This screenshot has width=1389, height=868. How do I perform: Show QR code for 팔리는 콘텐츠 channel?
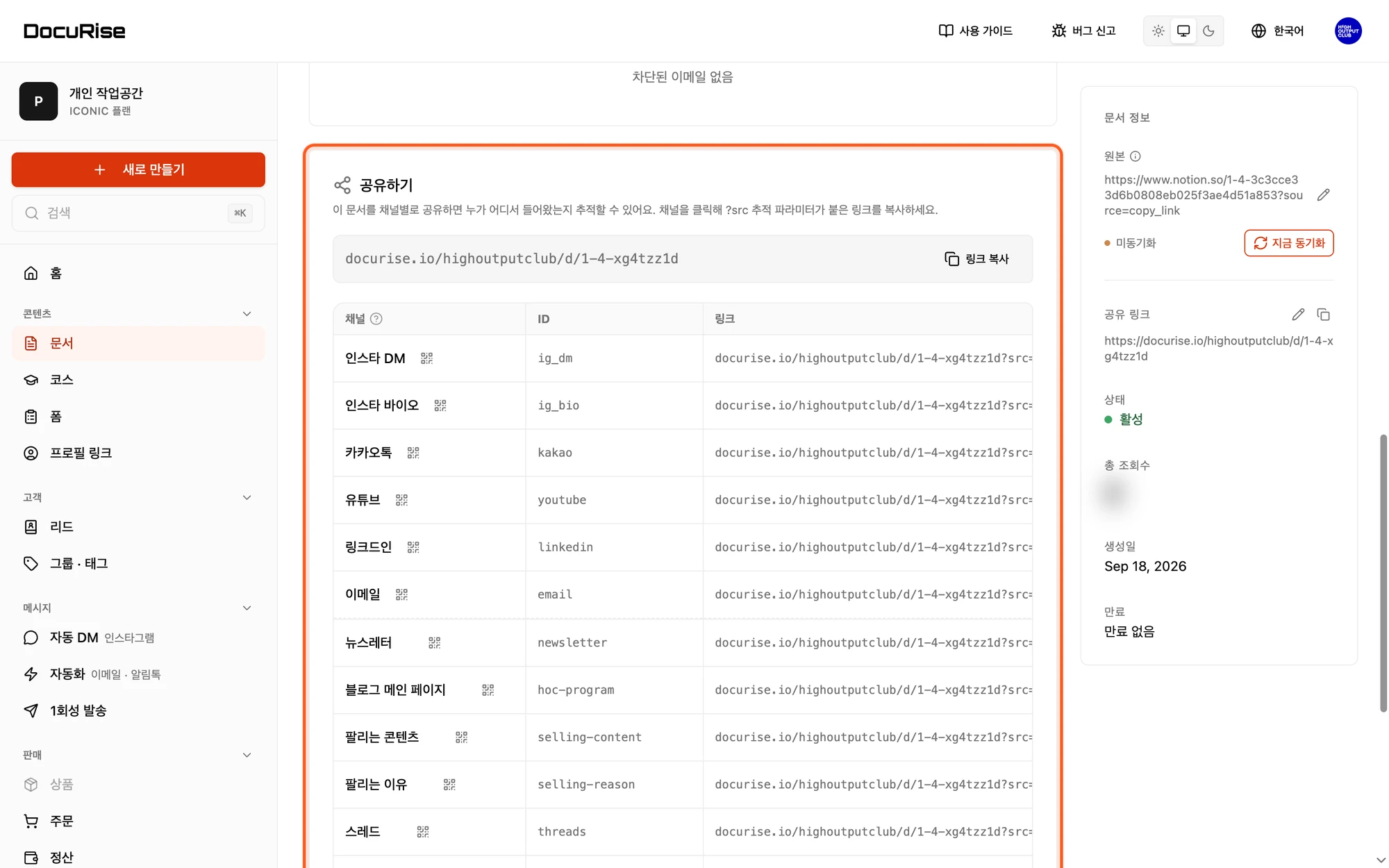pos(461,737)
